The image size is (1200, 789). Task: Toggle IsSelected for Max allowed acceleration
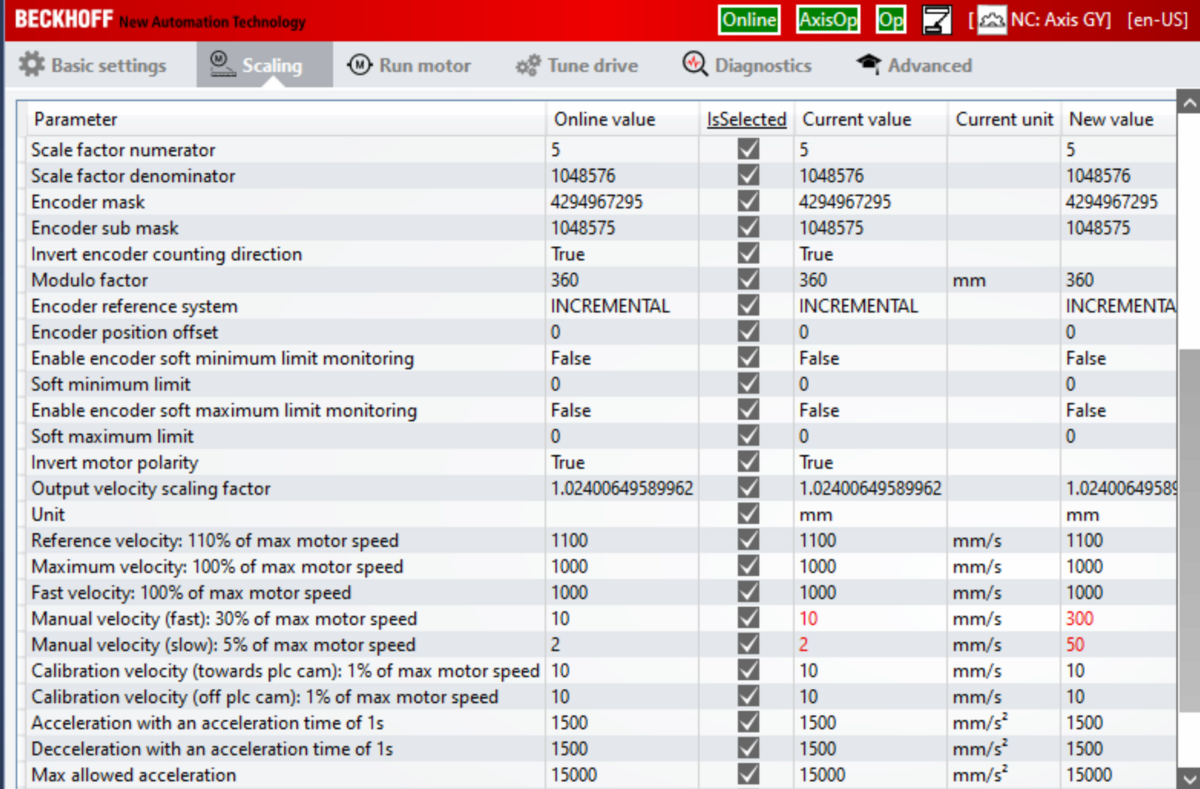coord(748,775)
